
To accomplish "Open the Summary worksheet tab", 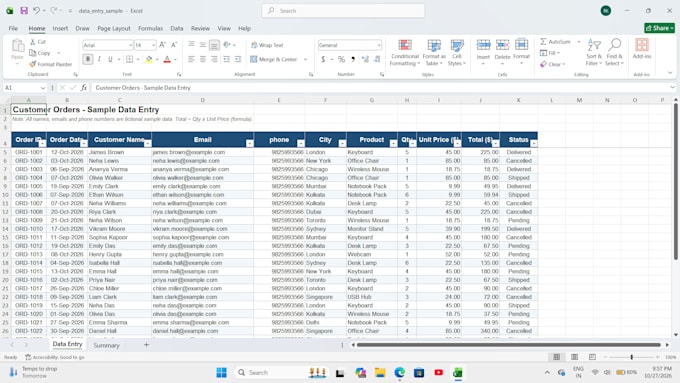I will click(x=106, y=345).
